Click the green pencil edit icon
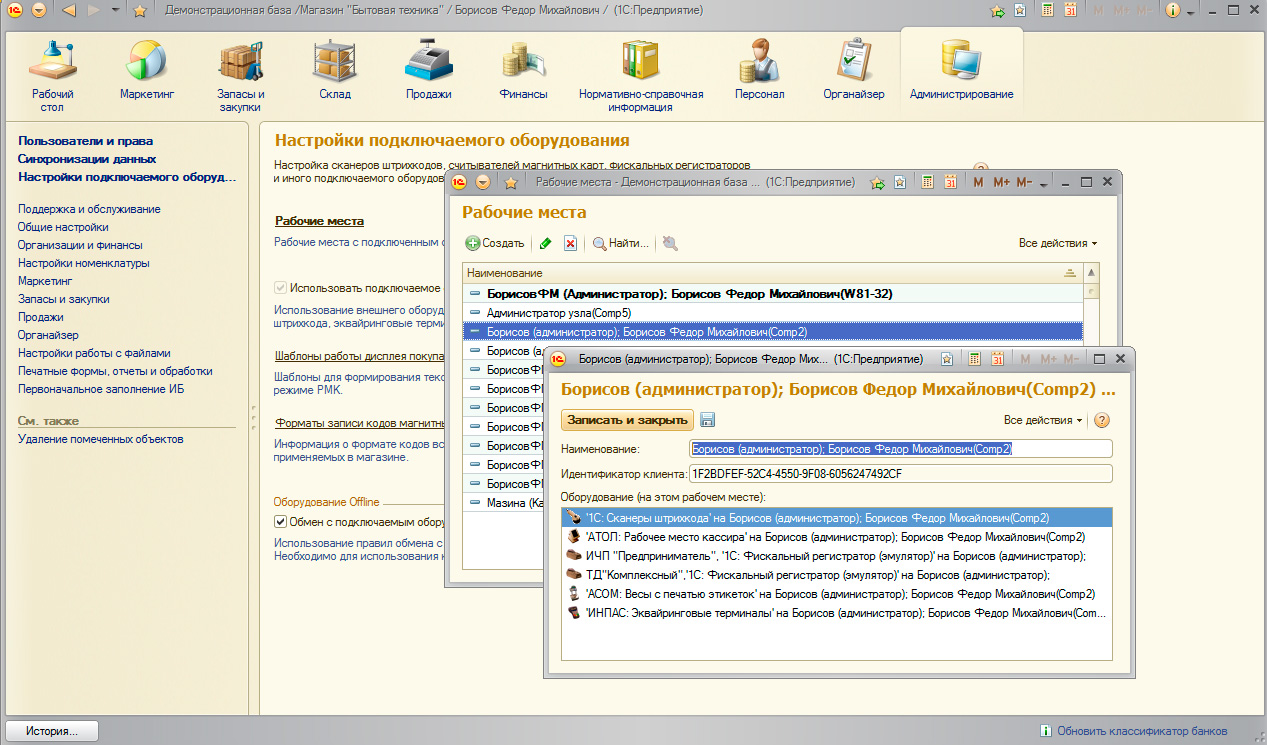The image size is (1267, 745). coord(545,243)
